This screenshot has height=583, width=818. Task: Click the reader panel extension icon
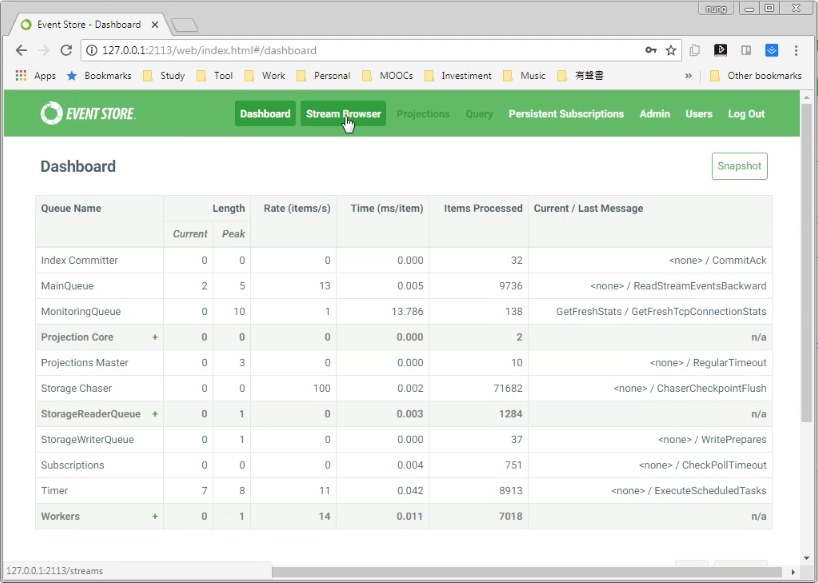click(x=746, y=50)
